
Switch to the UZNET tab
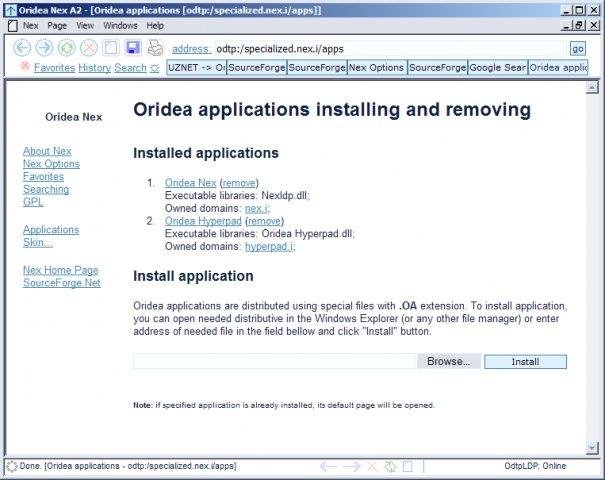197,68
